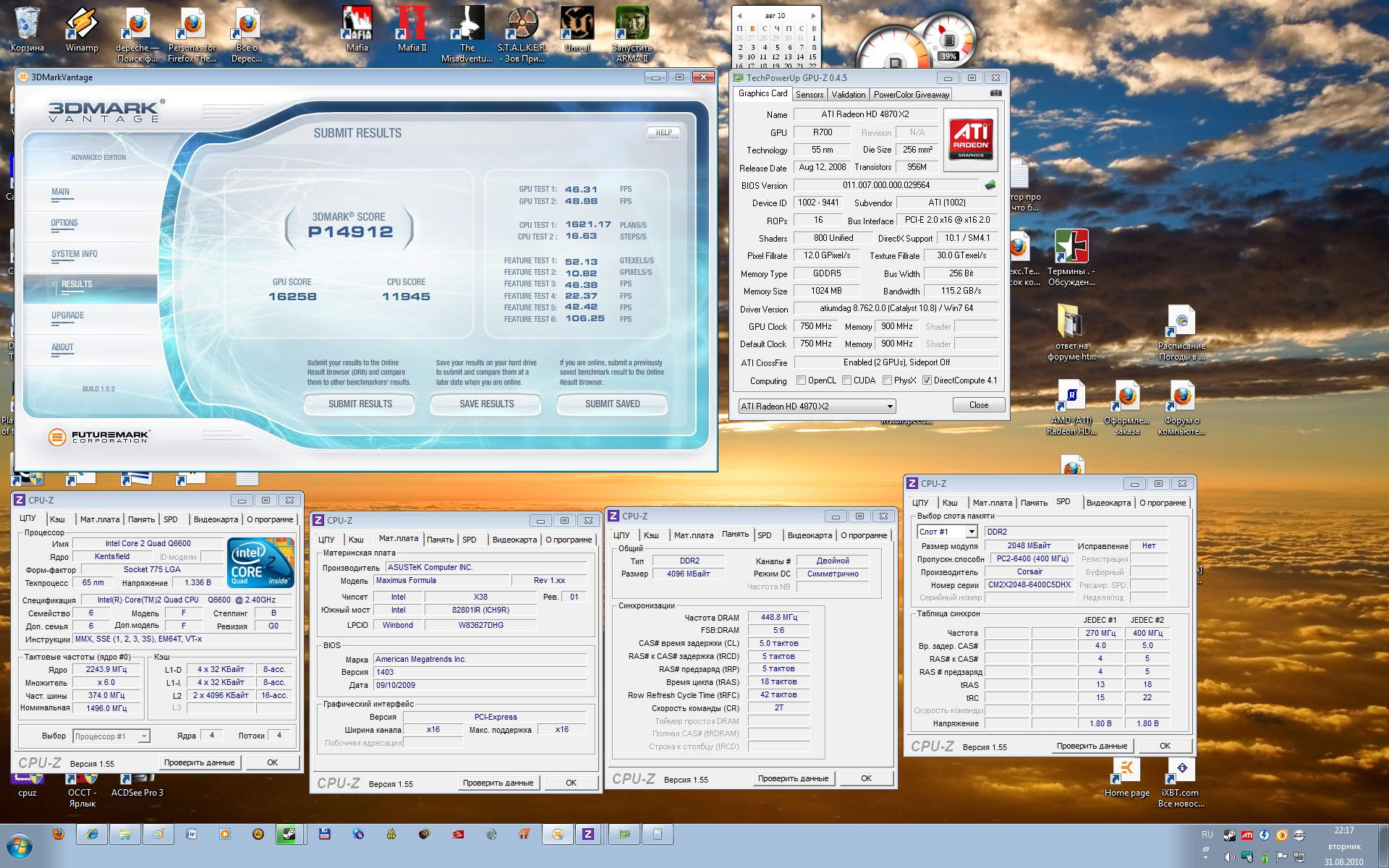This screenshot has width=1389, height=868.
Task: Click OK in the CPU-Z motherboard window
Action: (x=571, y=783)
